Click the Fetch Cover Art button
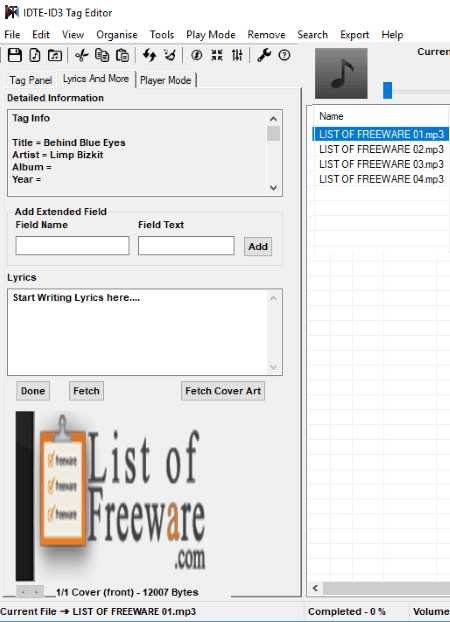Screen dimensions: 450x622 [x=223, y=391]
